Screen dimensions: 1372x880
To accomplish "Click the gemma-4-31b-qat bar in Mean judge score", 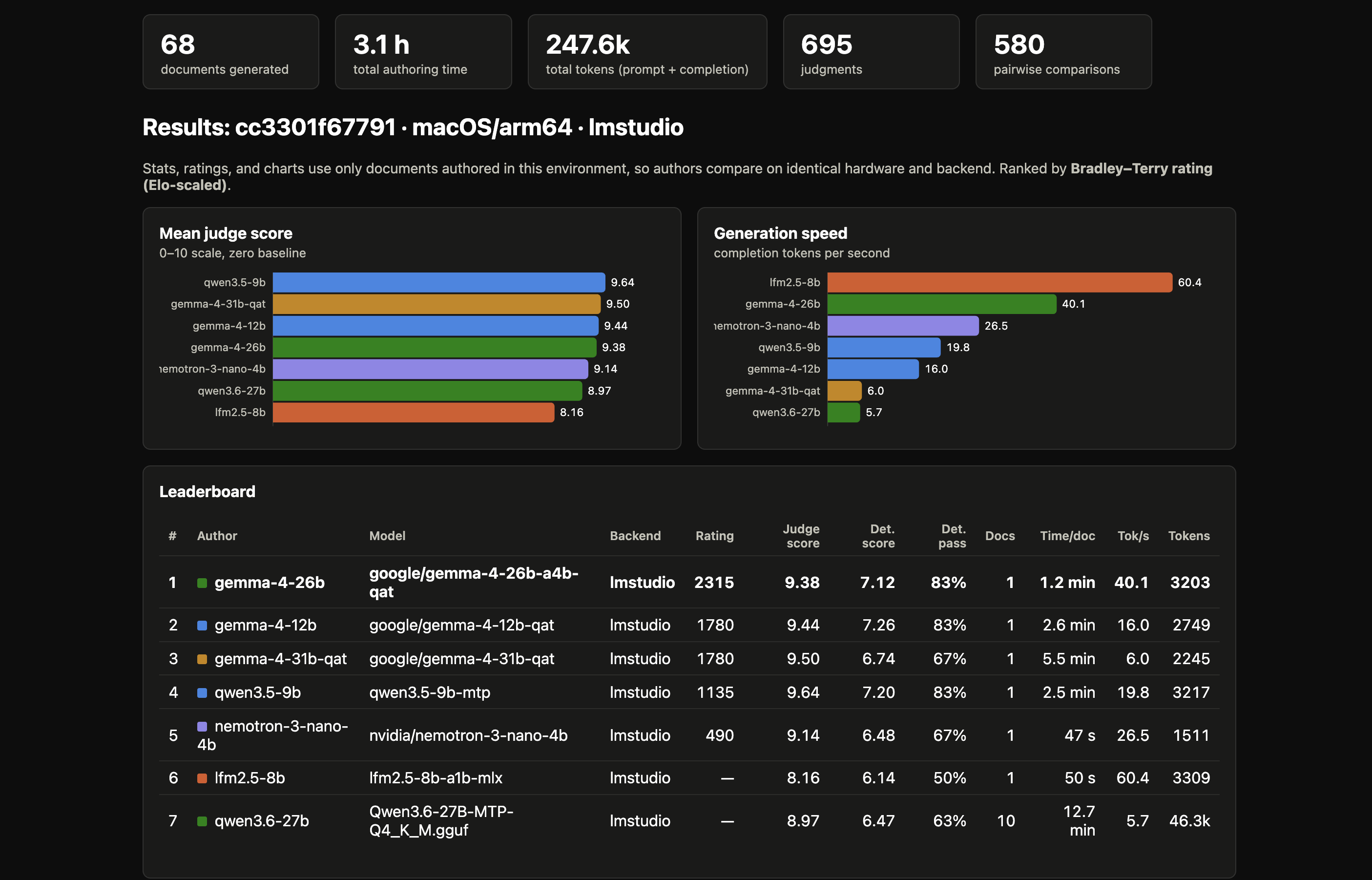I will (x=437, y=304).
